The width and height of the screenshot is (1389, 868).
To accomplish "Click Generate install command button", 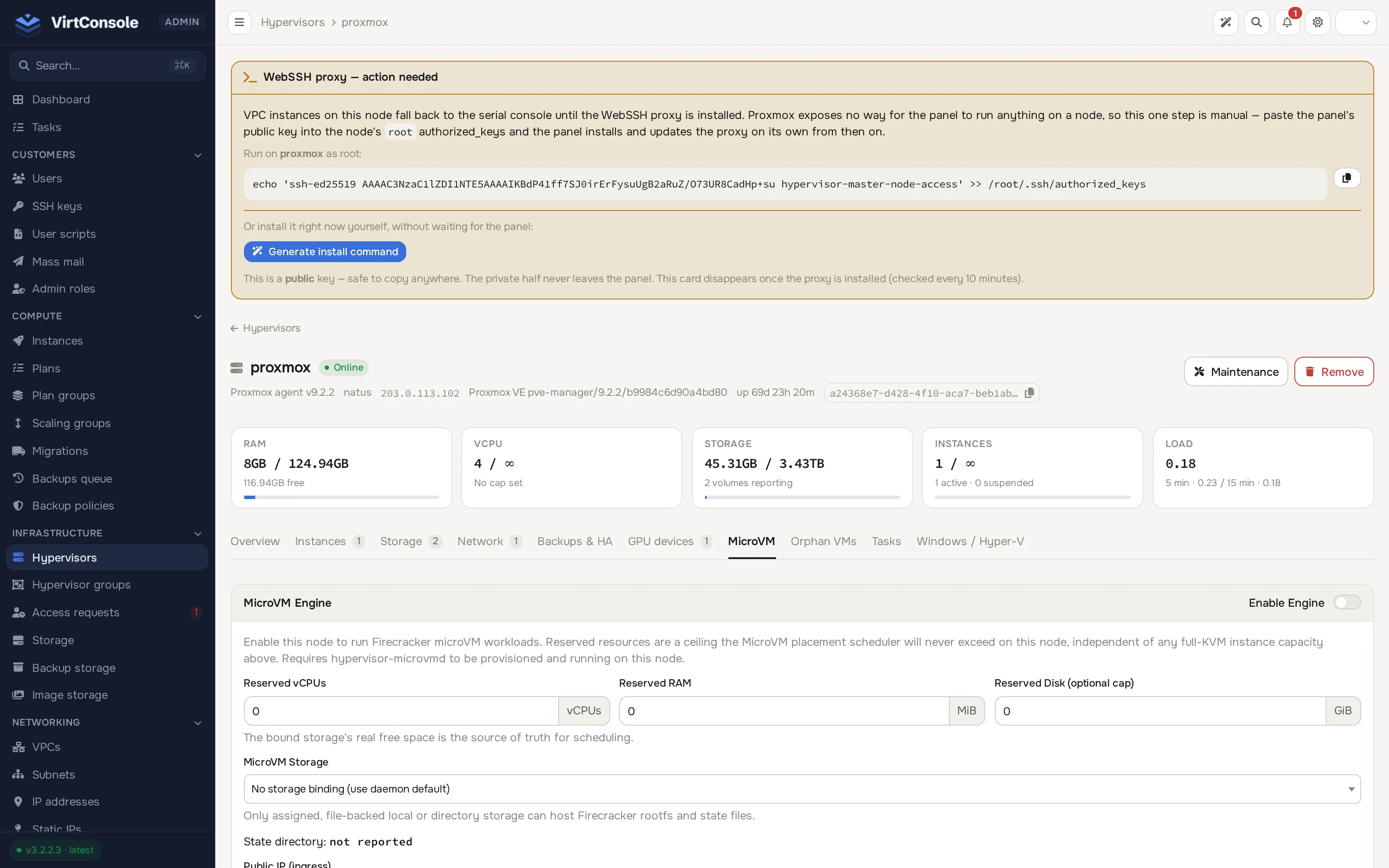I will pyautogui.click(x=325, y=251).
